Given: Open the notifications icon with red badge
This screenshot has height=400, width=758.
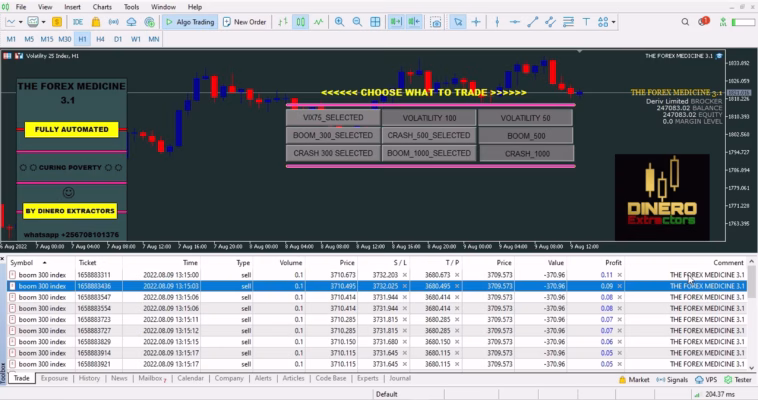Looking at the screenshot, I should coord(703,21).
